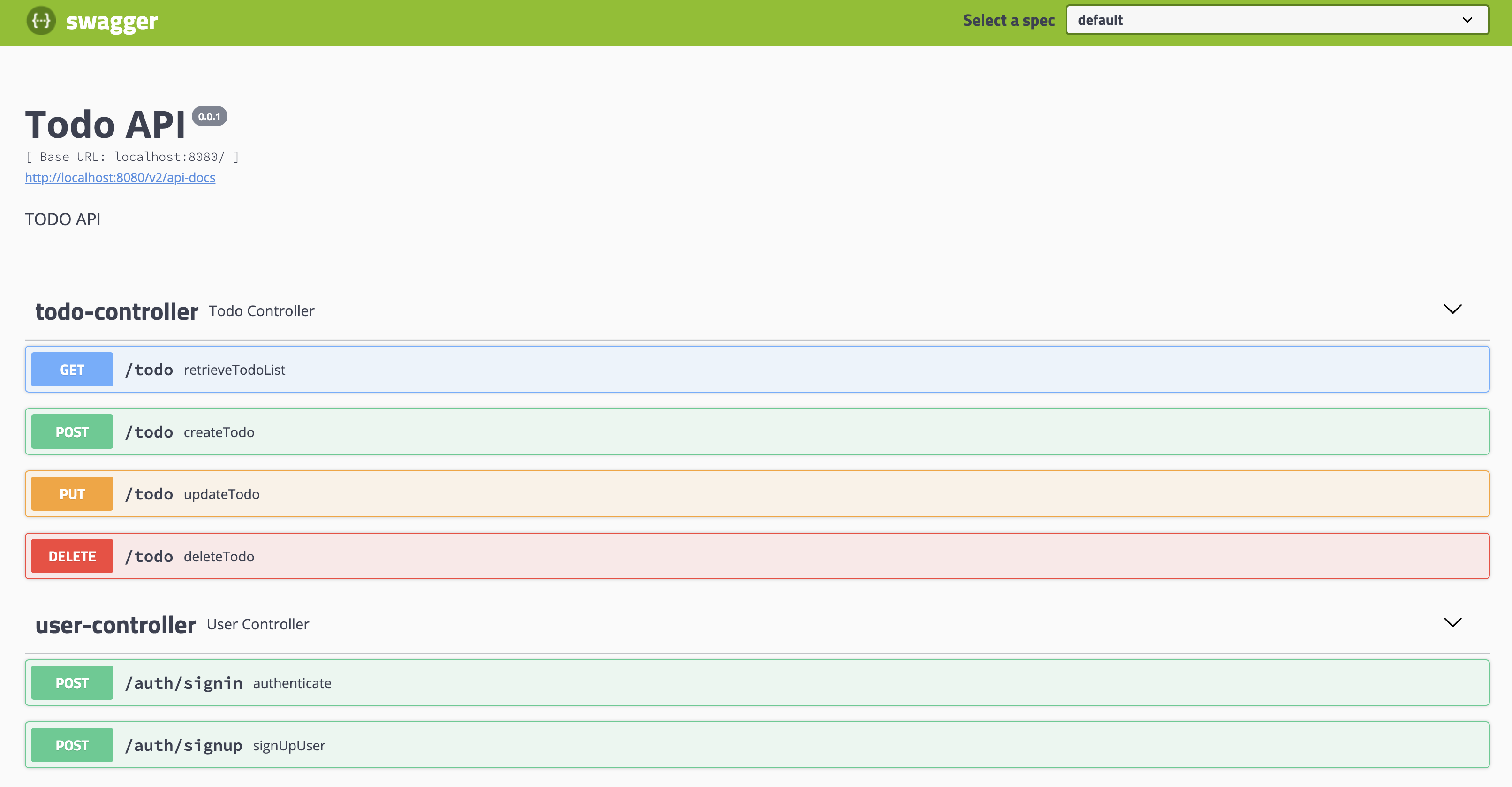Image resolution: width=1512 pixels, height=787 pixels.
Task: Click the orange PUT badge for updateTodo
Action: click(72, 493)
